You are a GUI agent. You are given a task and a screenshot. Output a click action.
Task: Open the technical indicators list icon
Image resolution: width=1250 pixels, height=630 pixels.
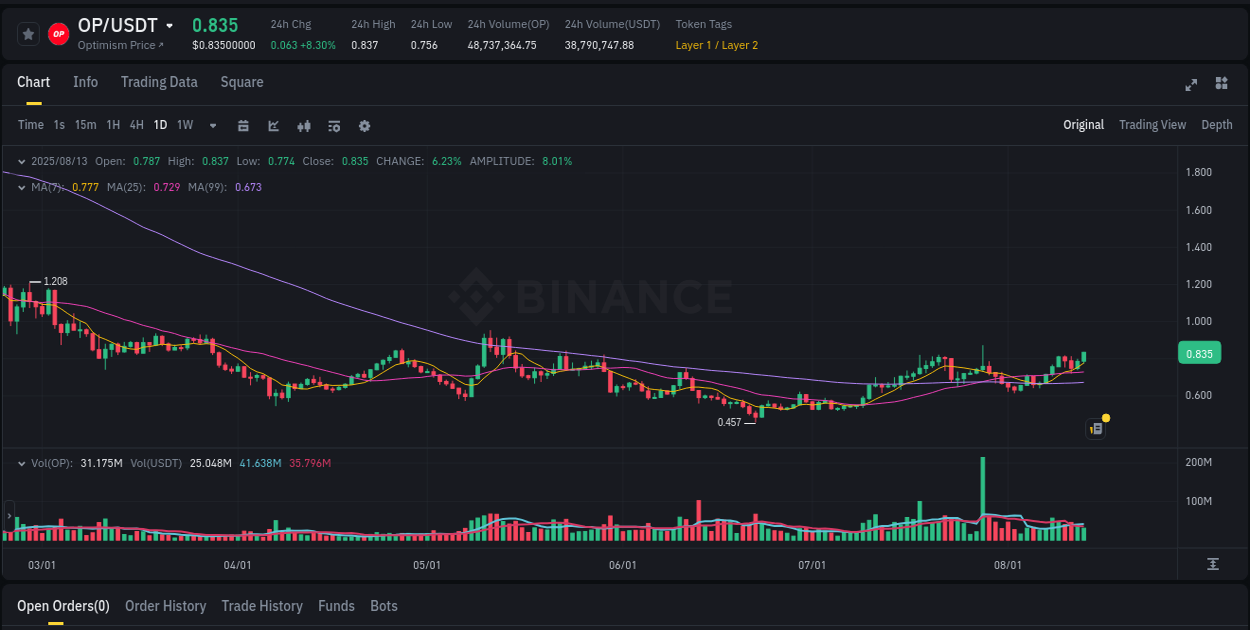[x=334, y=126]
